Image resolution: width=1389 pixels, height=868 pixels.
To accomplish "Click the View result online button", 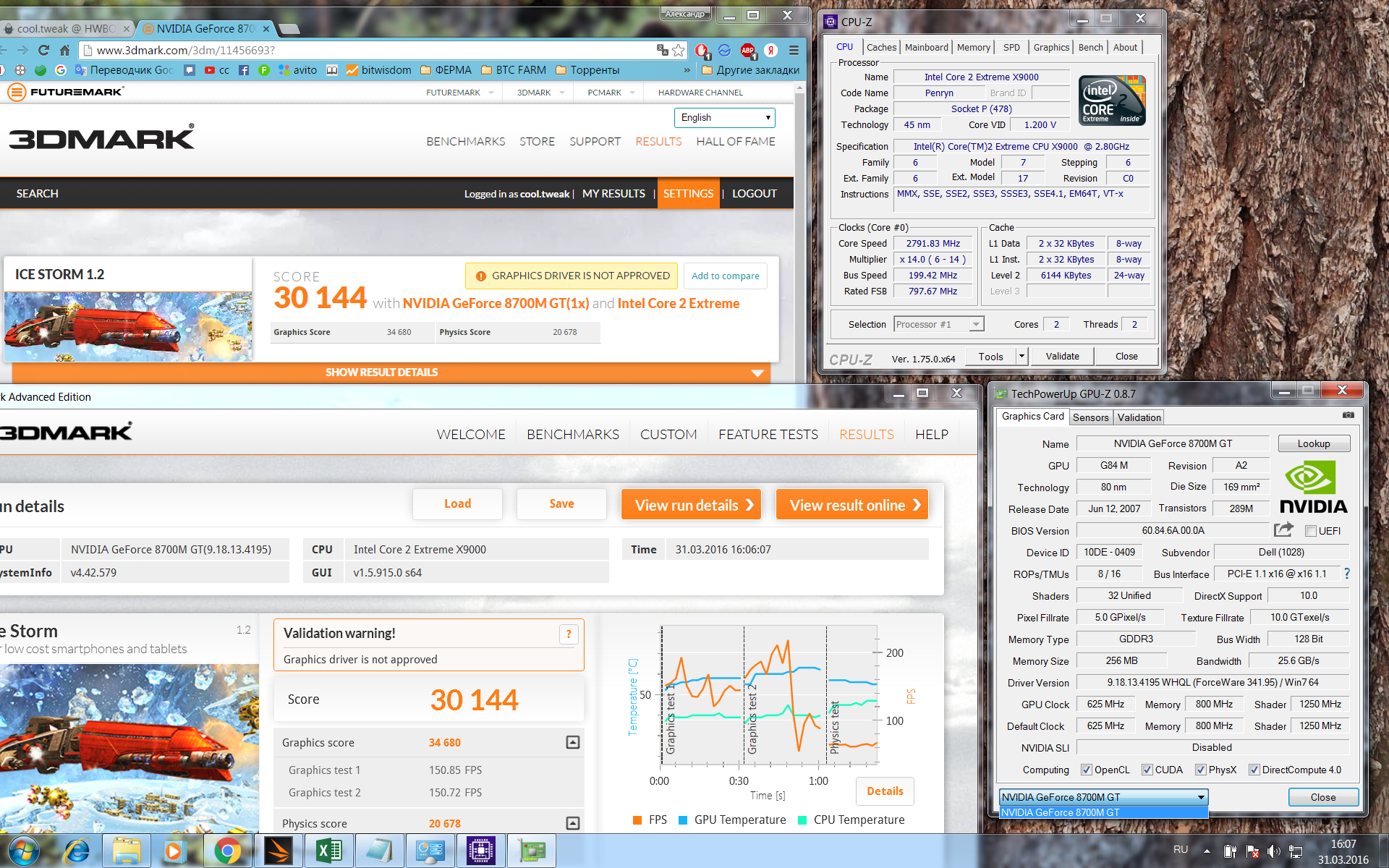I will point(852,505).
